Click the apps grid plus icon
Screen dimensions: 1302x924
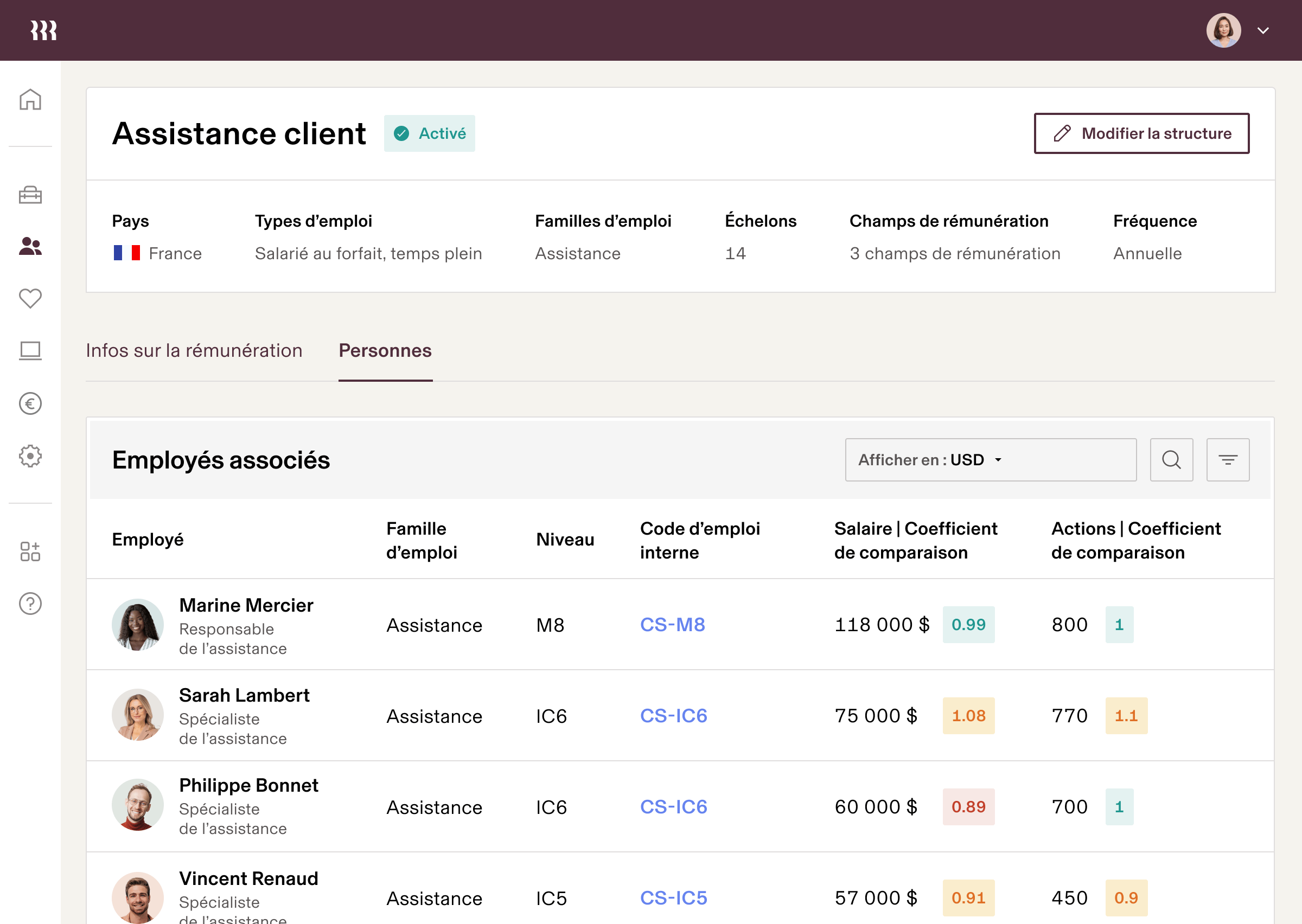(30, 551)
